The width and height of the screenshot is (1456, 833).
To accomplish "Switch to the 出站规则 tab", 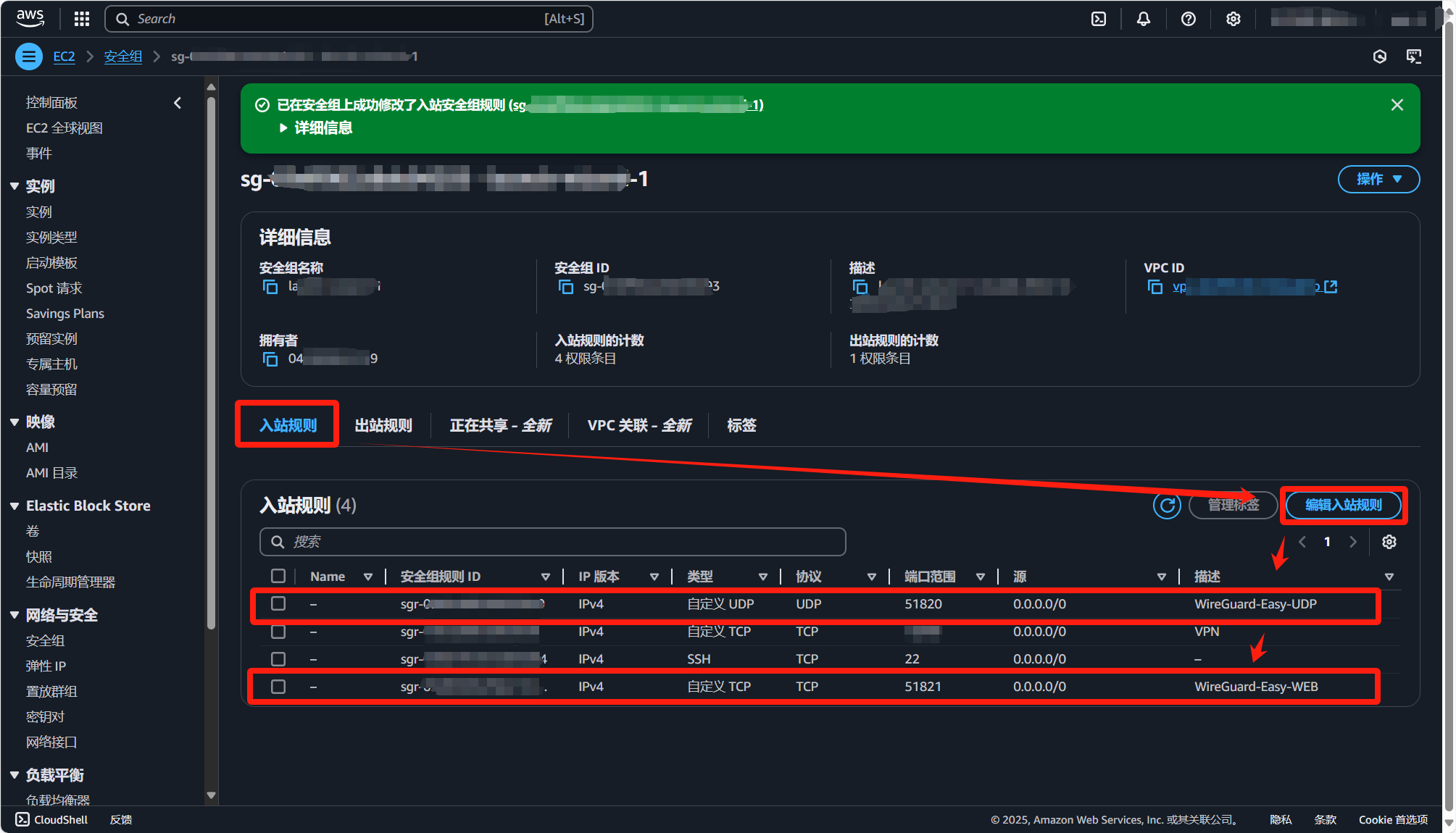I will 383,425.
